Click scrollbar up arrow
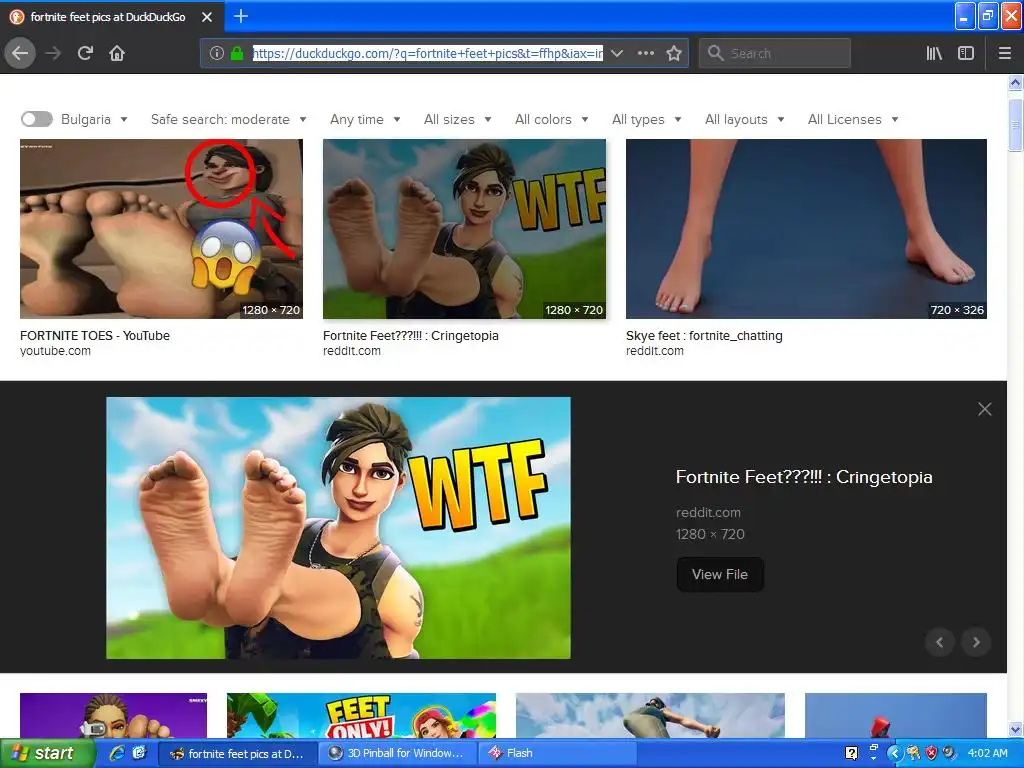1024x768 pixels. click(1015, 82)
